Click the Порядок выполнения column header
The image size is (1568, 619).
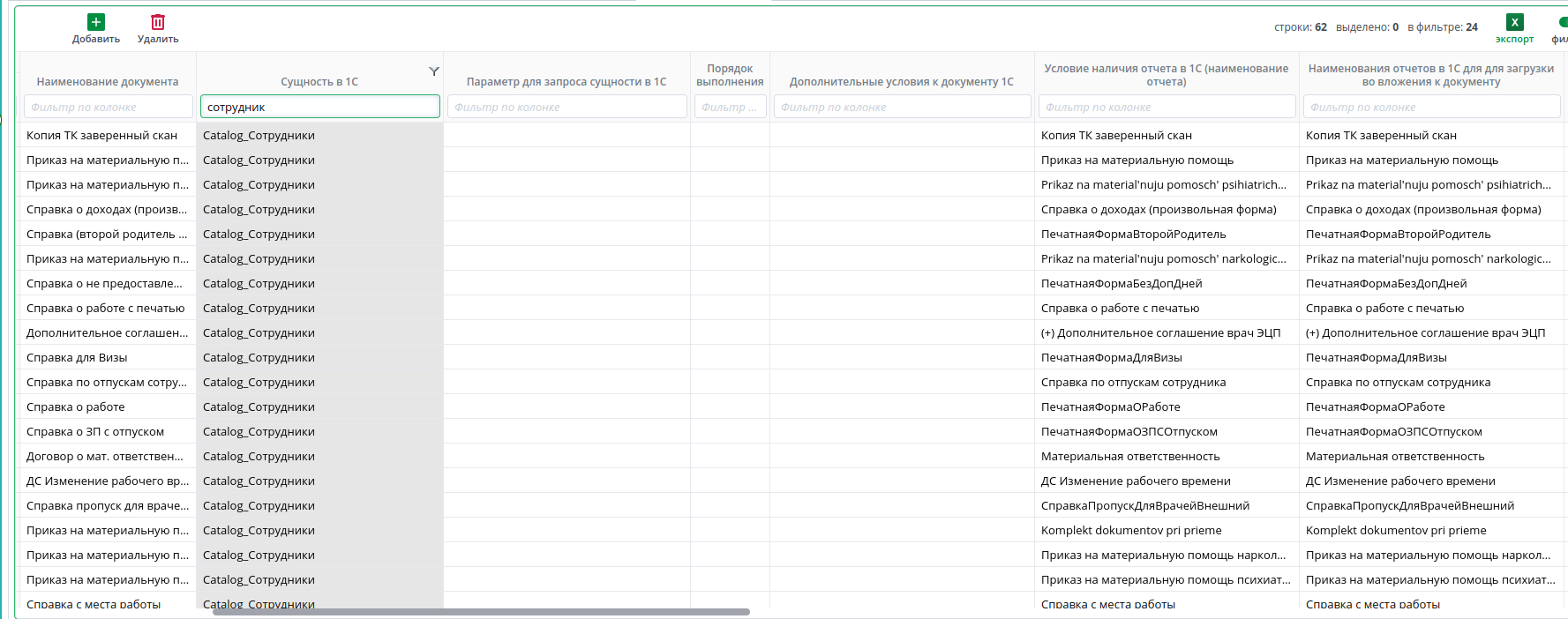pyautogui.click(x=730, y=75)
